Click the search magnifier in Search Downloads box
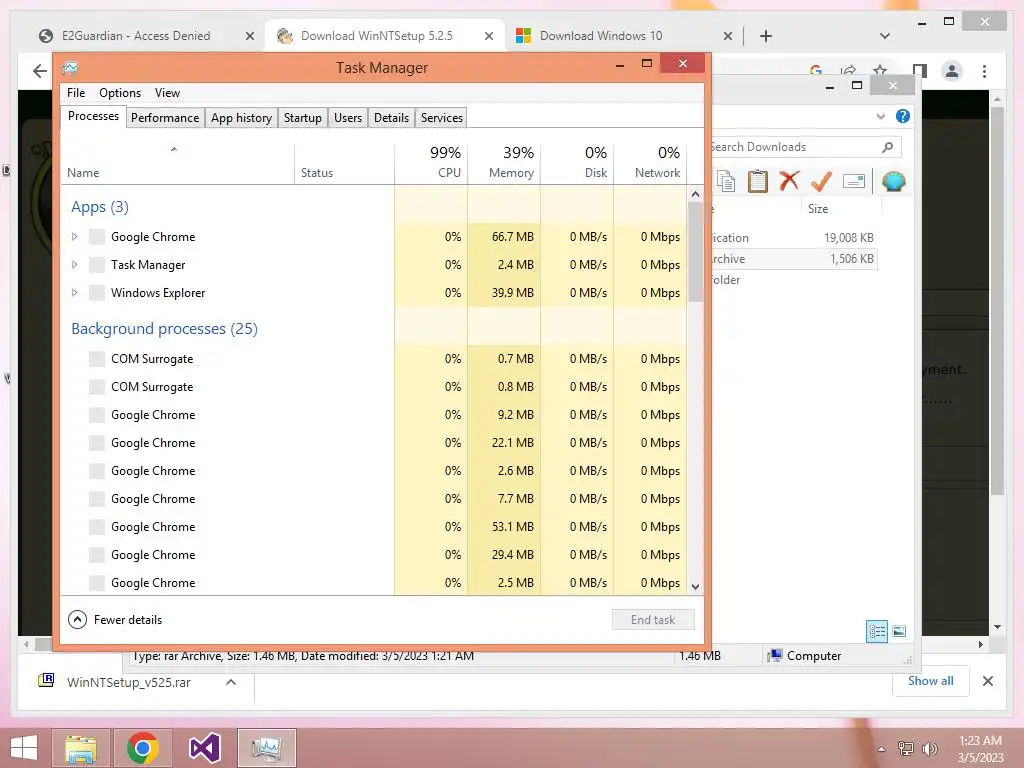This screenshot has width=1024, height=768. [x=888, y=147]
